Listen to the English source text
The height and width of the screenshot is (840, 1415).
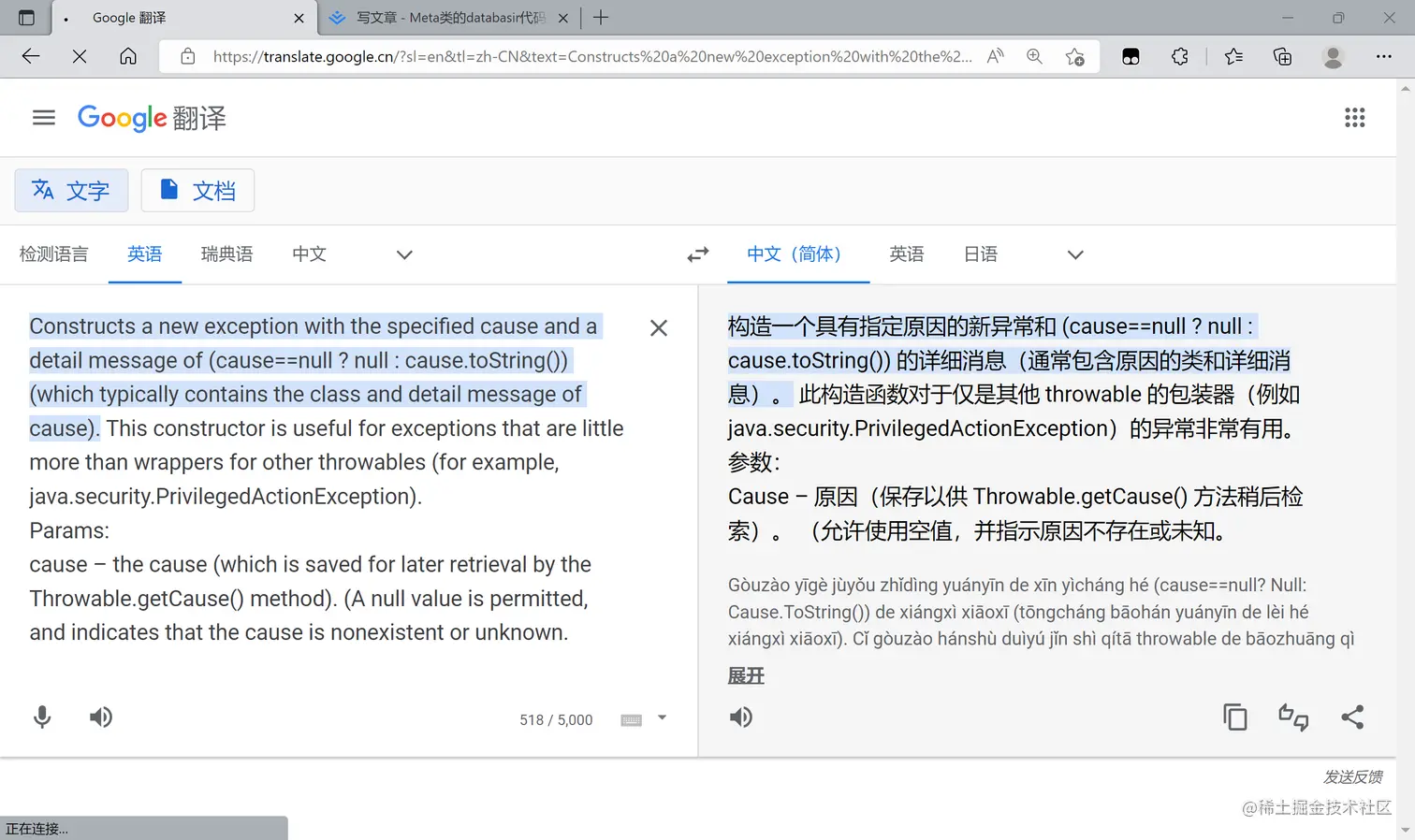point(101,717)
